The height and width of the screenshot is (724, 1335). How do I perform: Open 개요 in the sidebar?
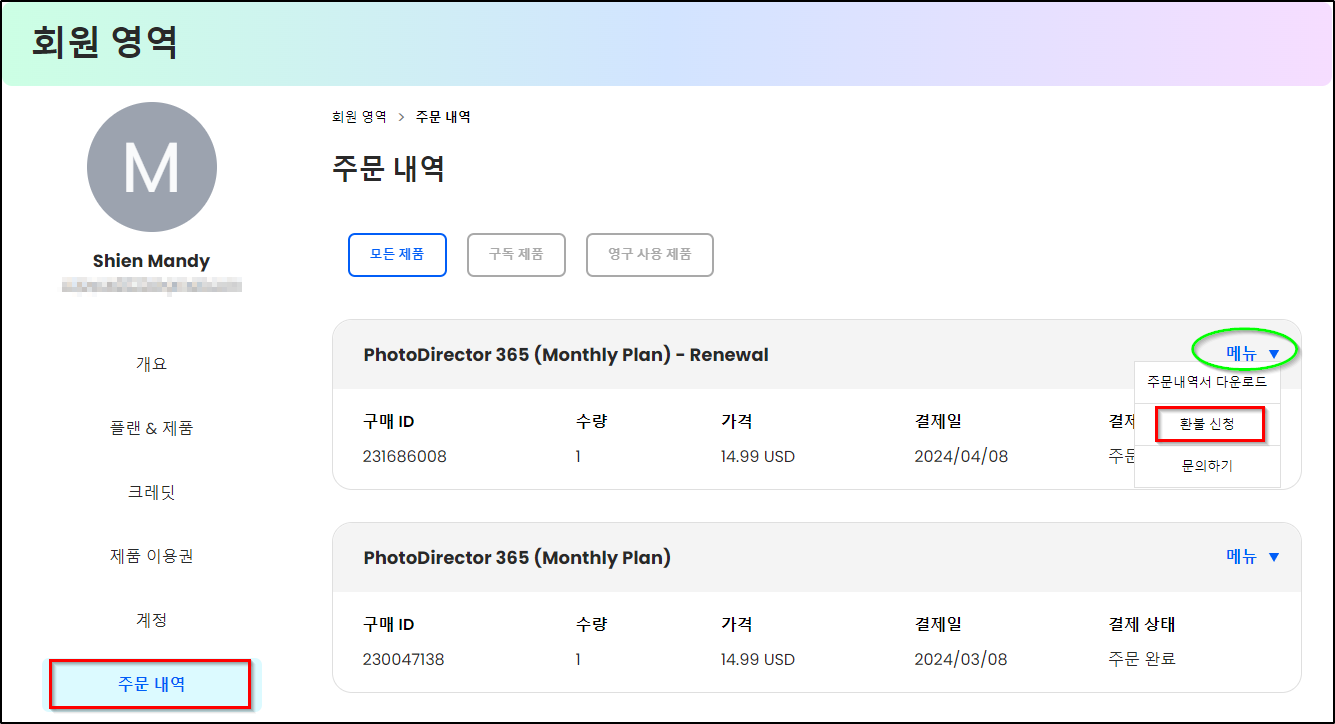pos(152,364)
